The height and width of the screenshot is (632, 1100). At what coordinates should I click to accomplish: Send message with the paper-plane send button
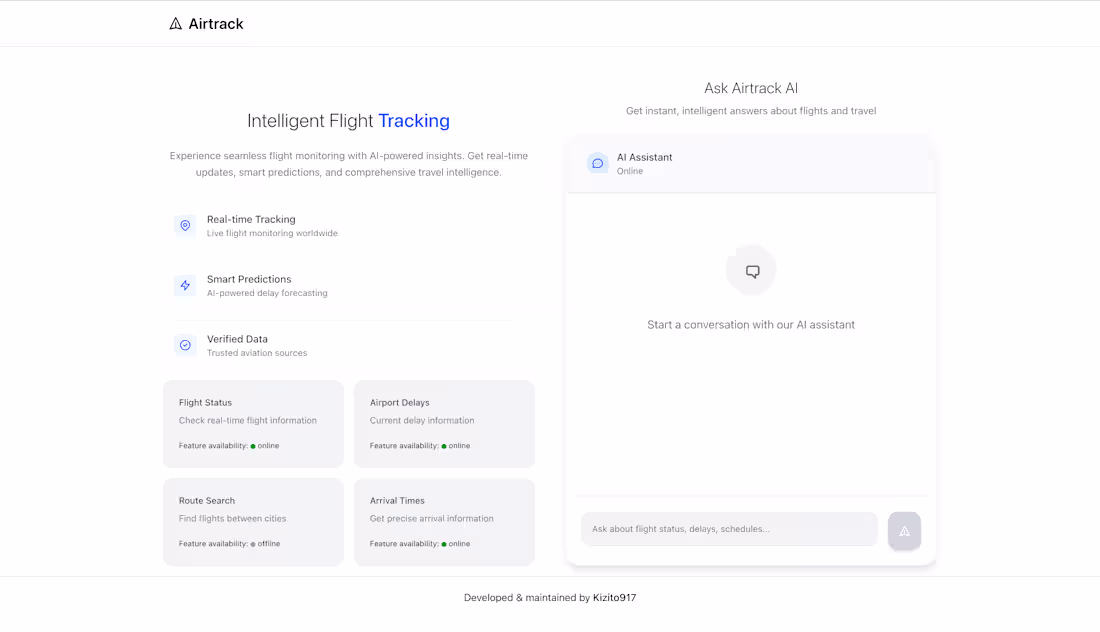[904, 531]
